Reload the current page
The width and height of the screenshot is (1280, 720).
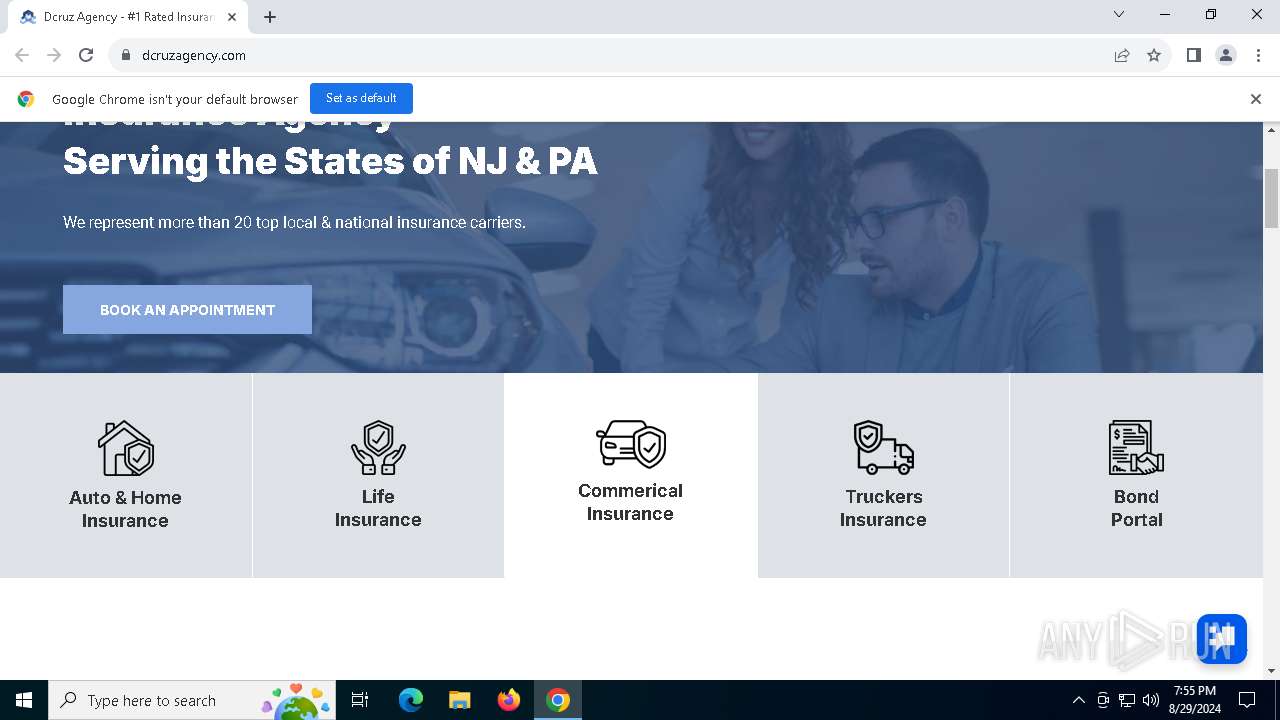(x=86, y=55)
